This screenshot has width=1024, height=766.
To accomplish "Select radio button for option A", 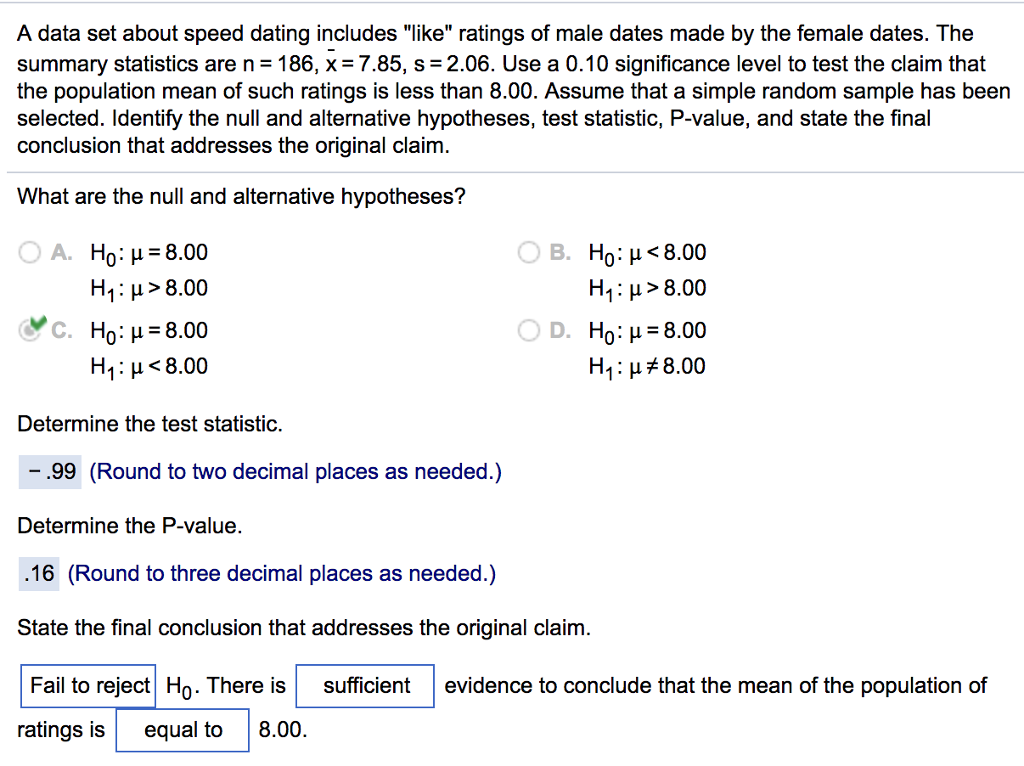I will (29, 252).
